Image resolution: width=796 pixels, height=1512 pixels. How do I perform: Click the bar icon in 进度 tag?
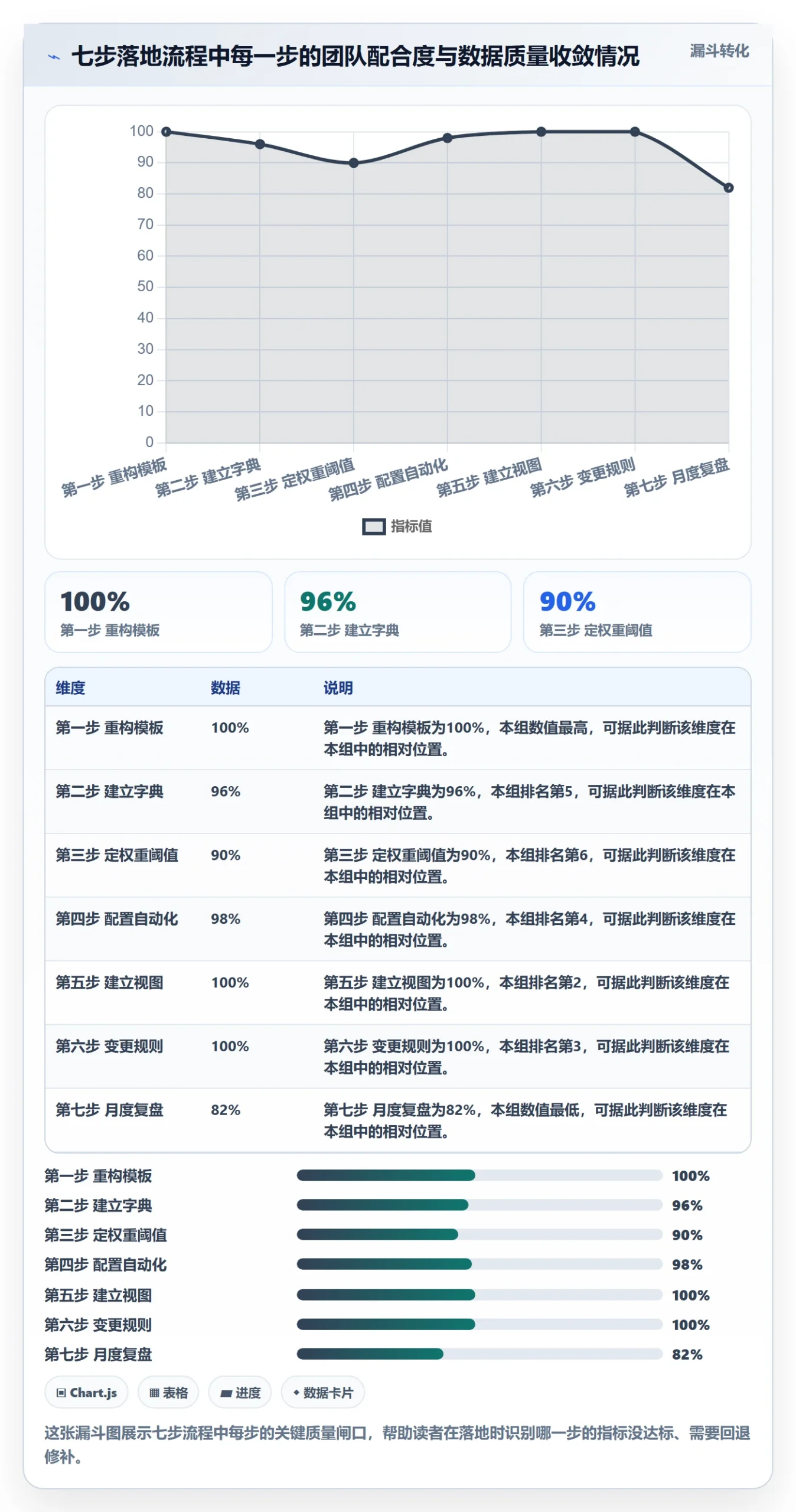226,1393
